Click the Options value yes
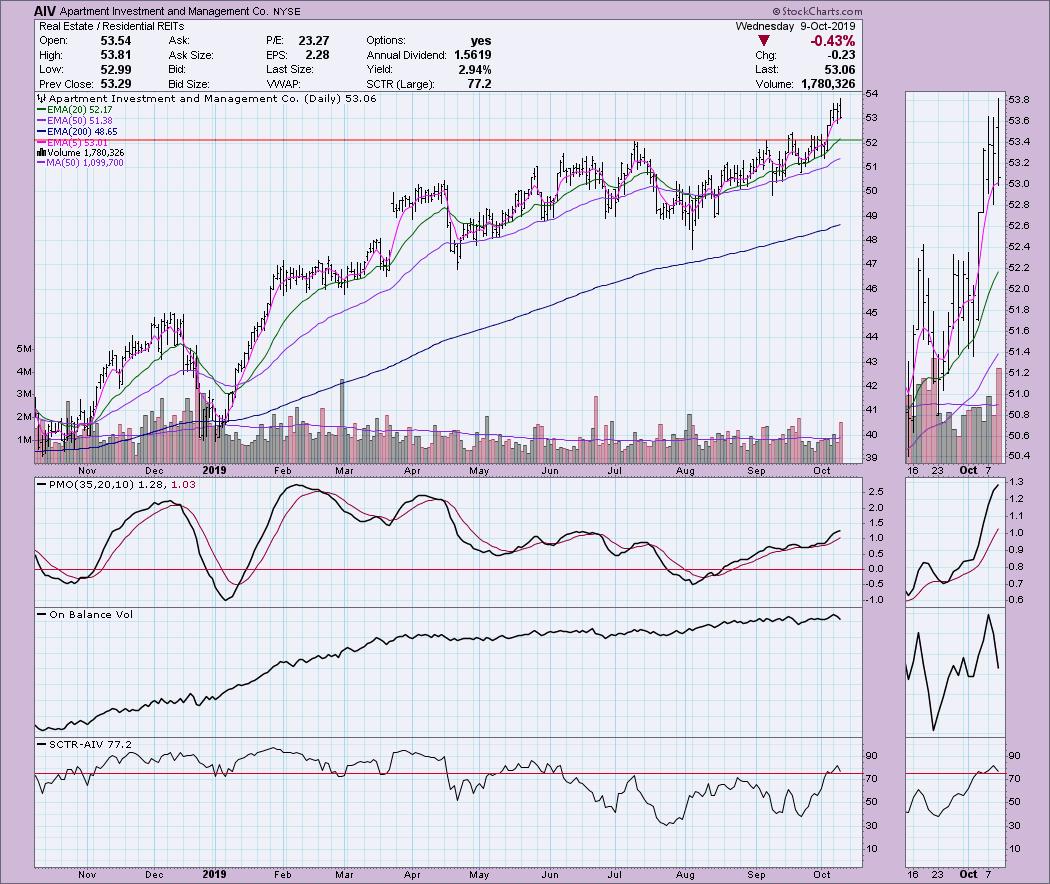Image resolution: width=1050 pixels, height=884 pixels. tap(481, 41)
